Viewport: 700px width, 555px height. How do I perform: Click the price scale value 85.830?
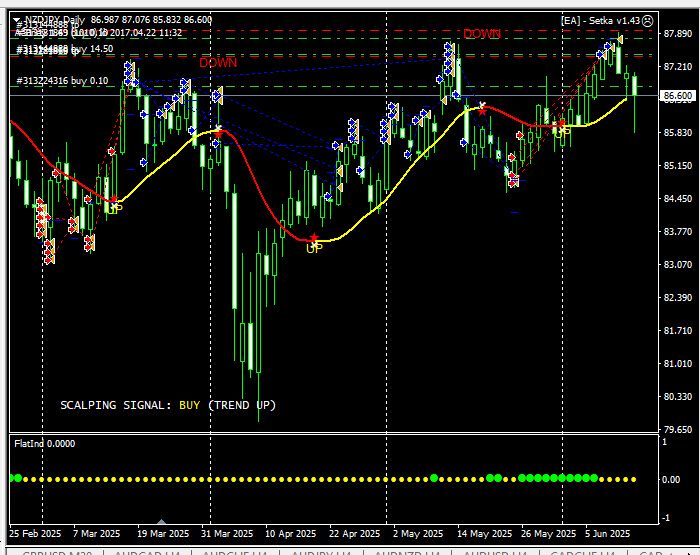click(678, 133)
